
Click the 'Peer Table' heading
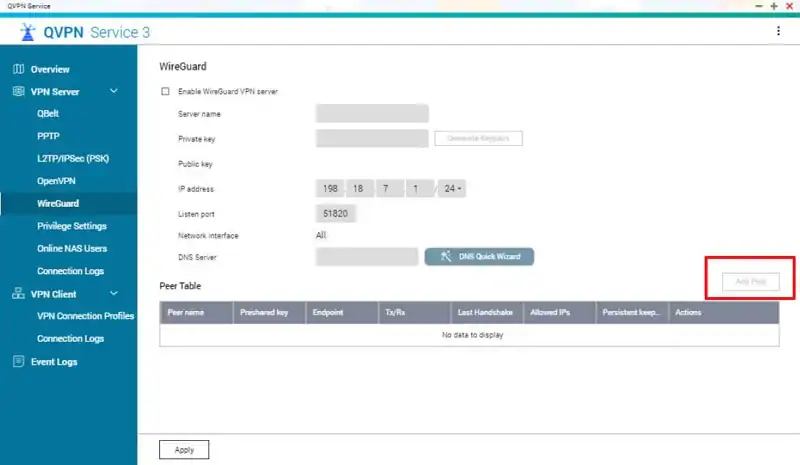point(180,286)
